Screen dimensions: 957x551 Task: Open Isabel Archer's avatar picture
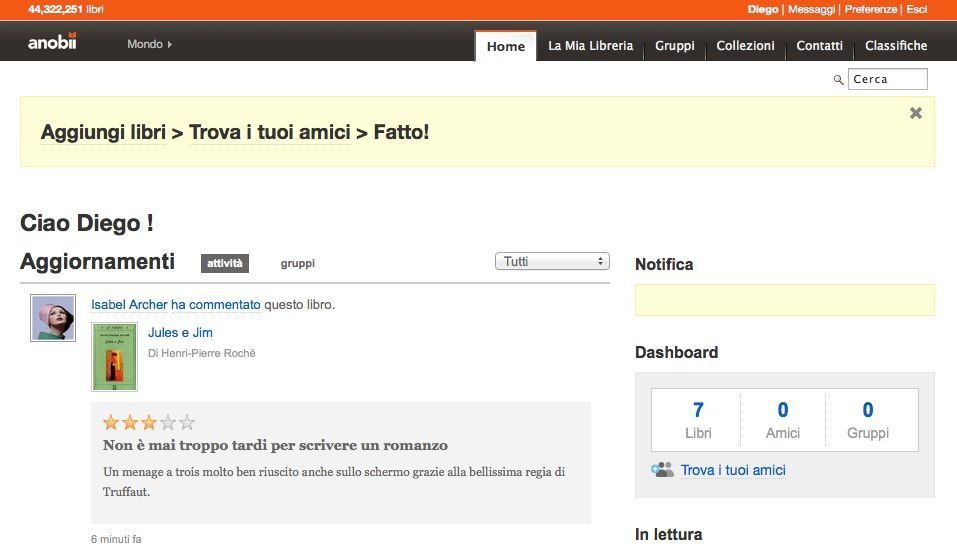point(53,318)
